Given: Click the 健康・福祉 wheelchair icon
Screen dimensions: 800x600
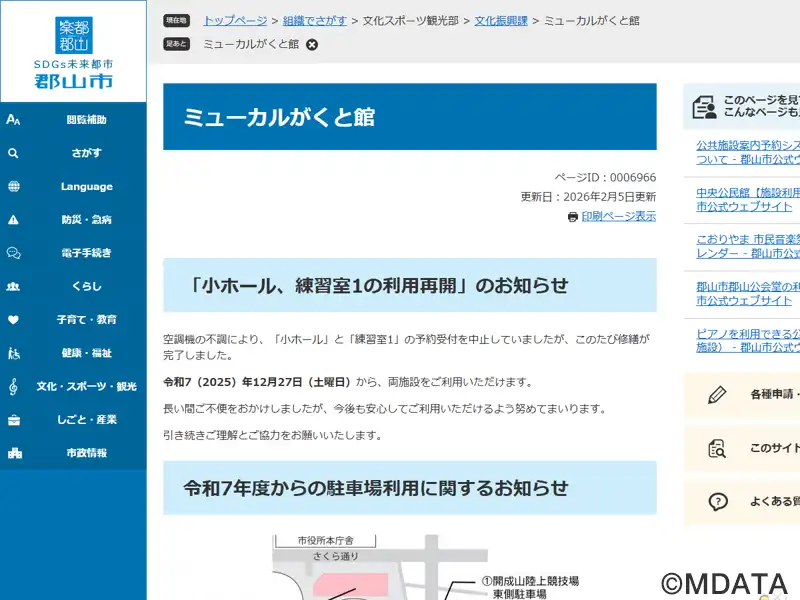Looking at the screenshot, I should click(13, 353).
